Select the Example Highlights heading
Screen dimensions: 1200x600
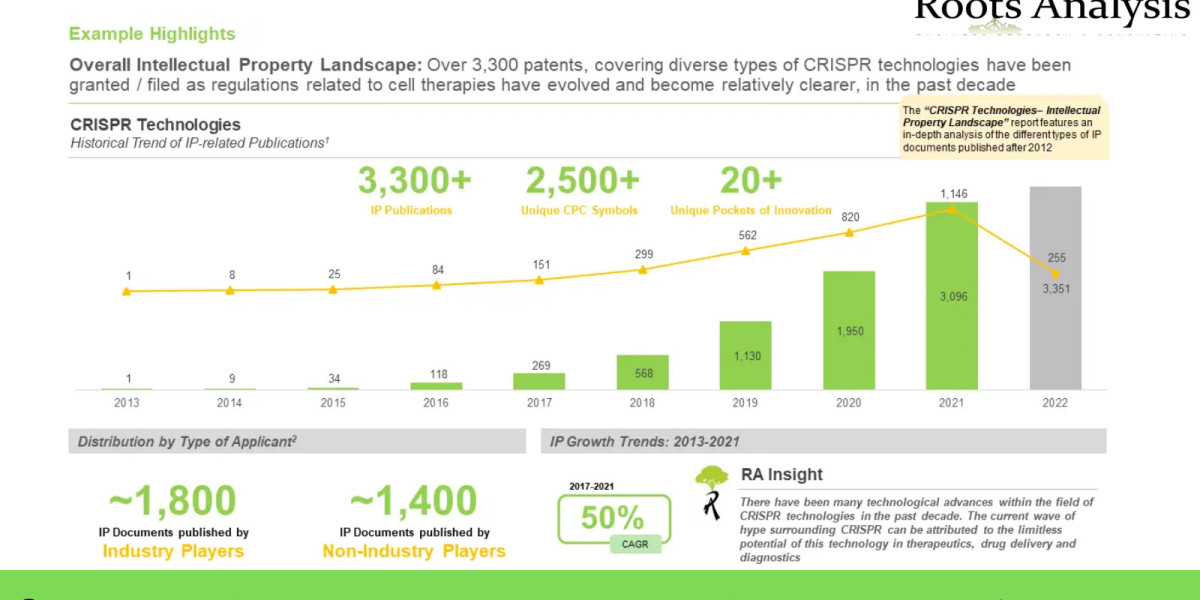pyautogui.click(x=152, y=33)
